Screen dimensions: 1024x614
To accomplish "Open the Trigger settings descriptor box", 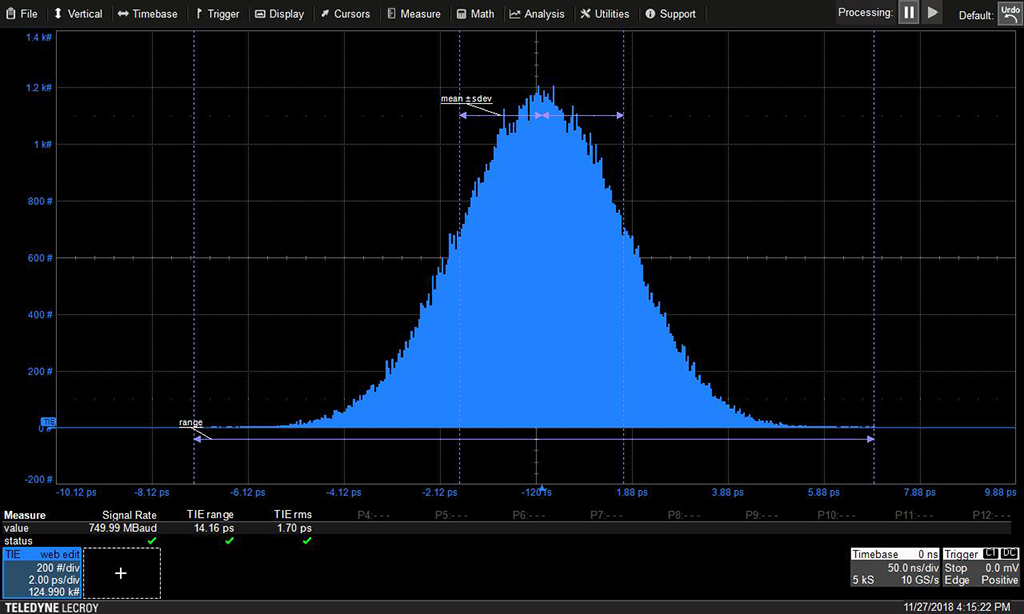I will [980, 567].
